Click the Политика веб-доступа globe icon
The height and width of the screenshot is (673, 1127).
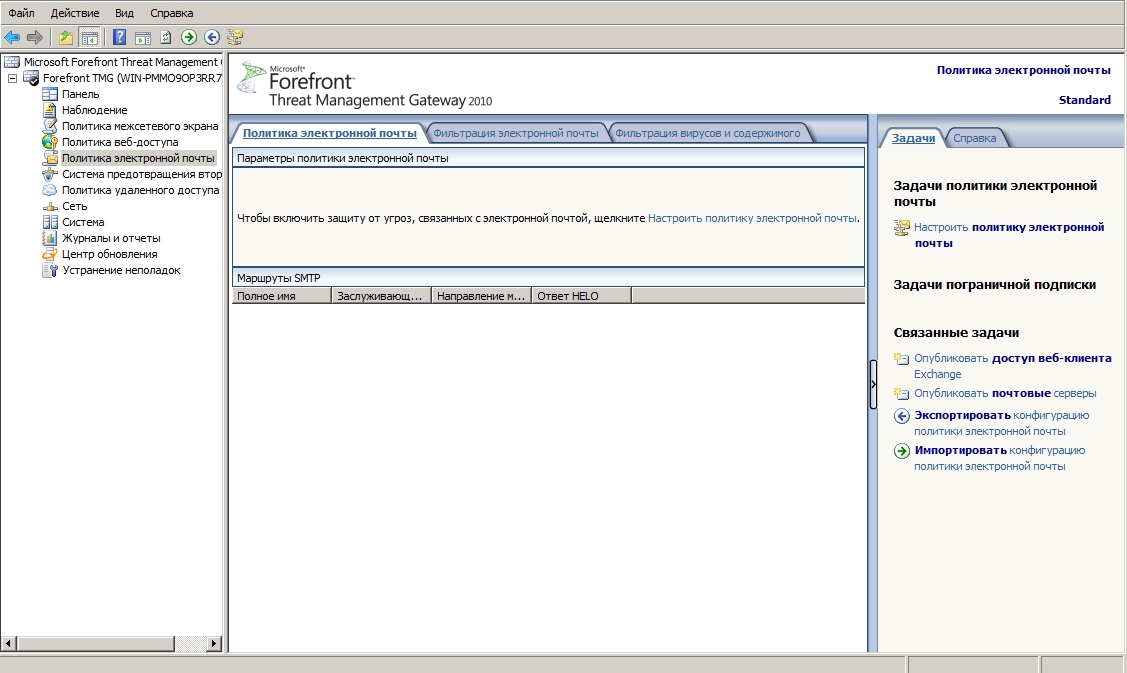pos(50,142)
